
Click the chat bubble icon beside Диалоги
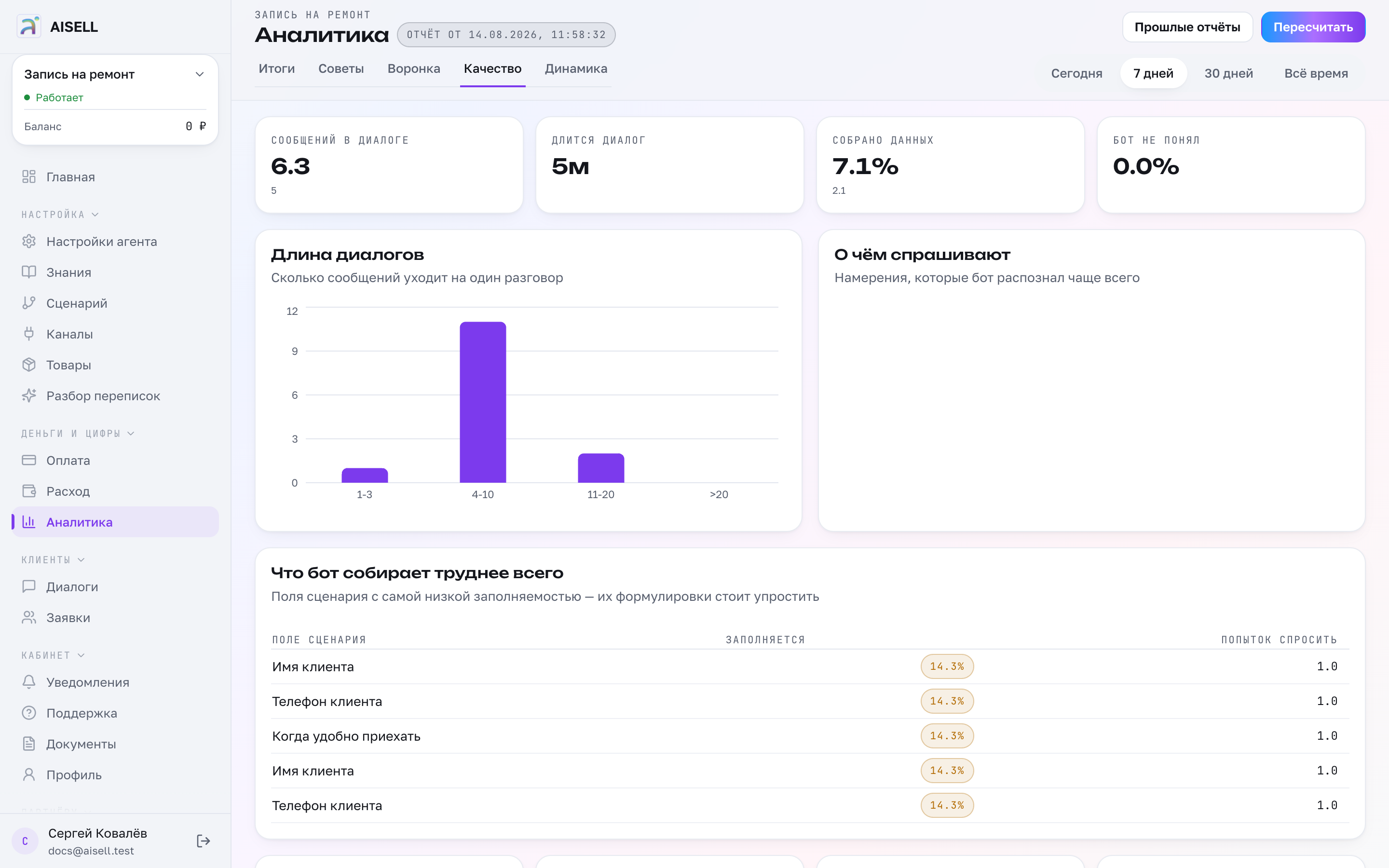click(x=29, y=587)
